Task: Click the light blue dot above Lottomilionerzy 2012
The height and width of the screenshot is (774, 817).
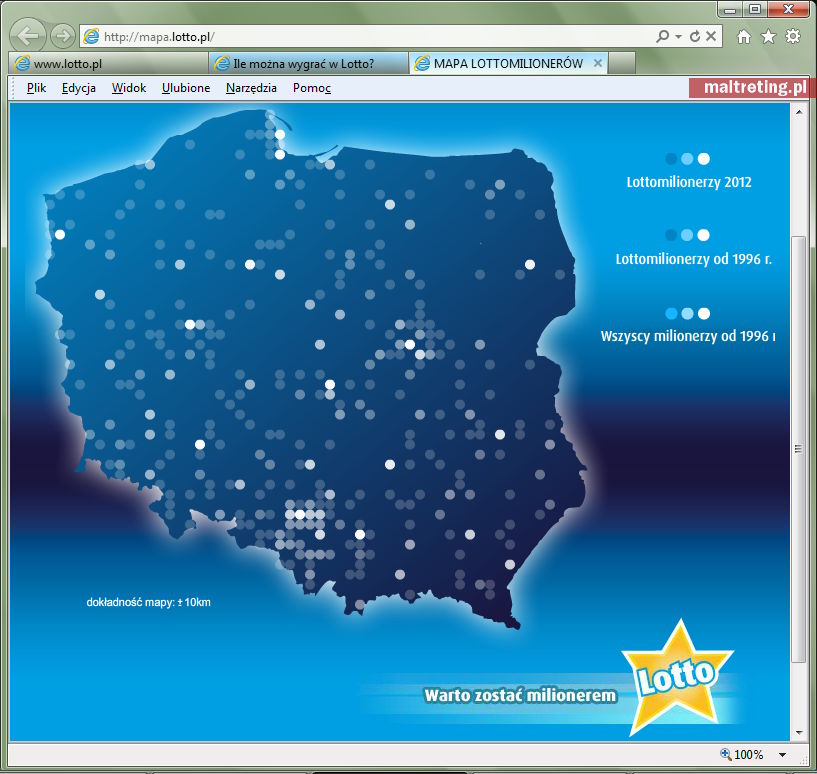Action: [x=687, y=159]
